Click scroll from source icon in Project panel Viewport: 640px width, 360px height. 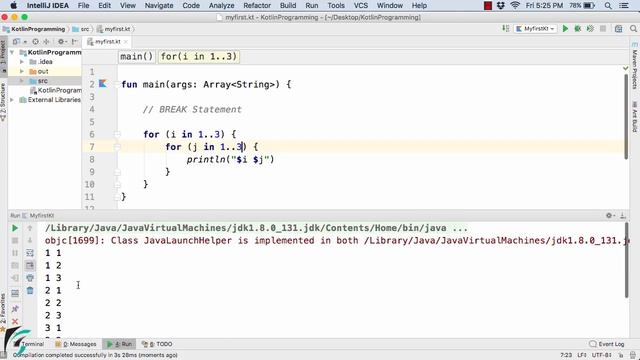[x=36, y=42]
